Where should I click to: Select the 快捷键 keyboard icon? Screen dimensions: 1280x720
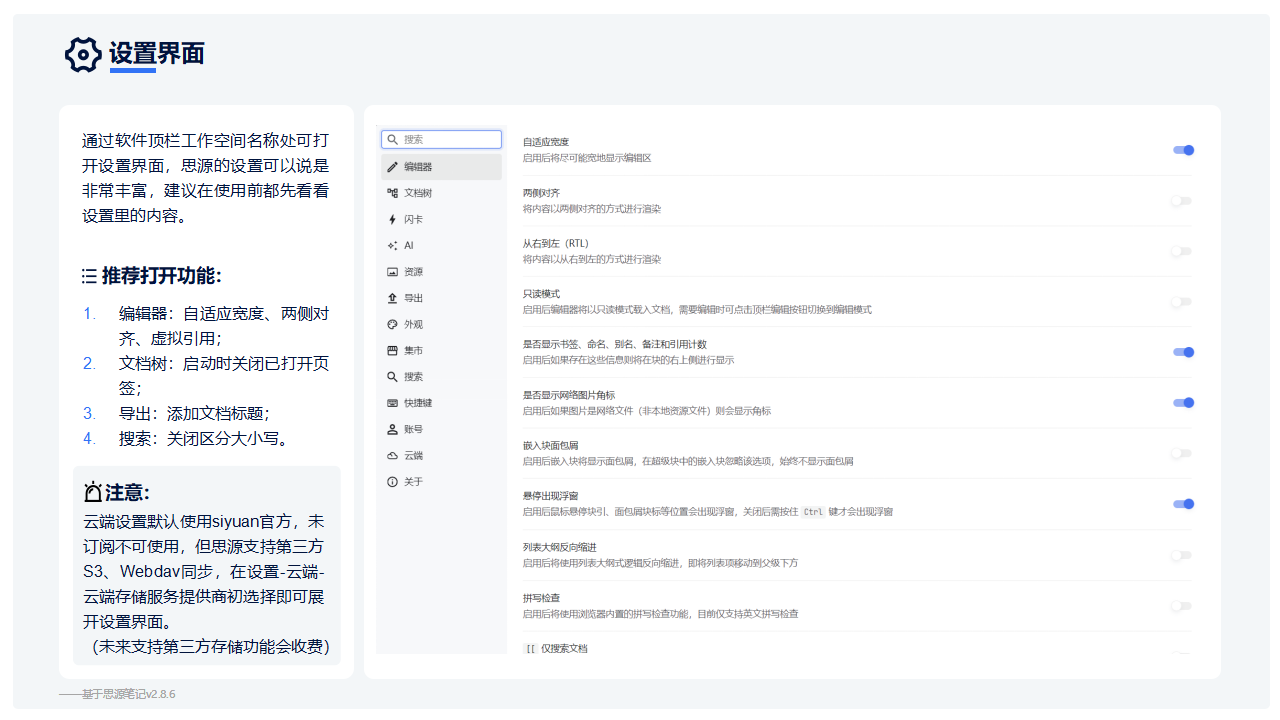[391, 401]
